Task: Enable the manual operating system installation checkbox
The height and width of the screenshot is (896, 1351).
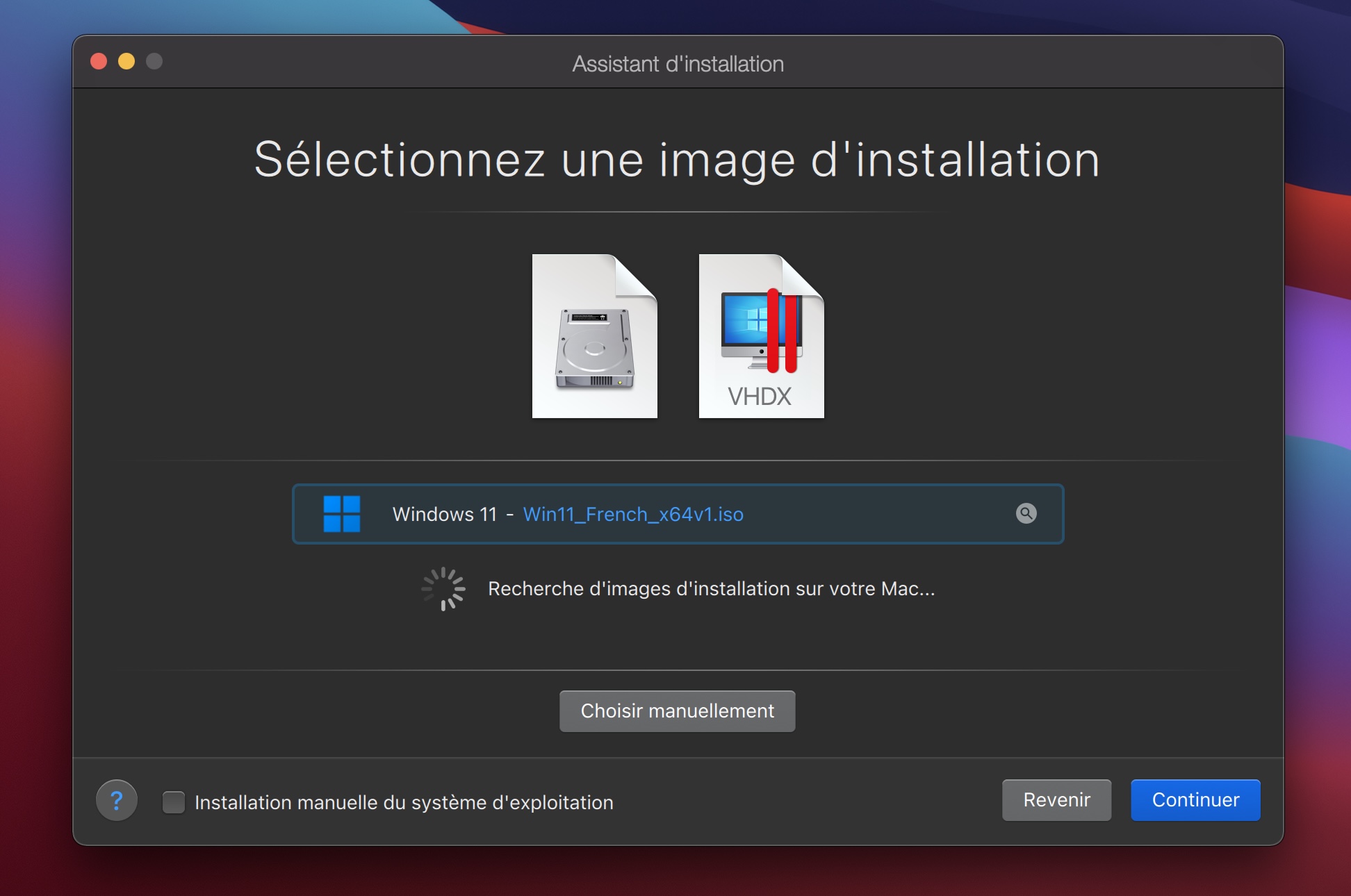Action: pyautogui.click(x=174, y=802)
